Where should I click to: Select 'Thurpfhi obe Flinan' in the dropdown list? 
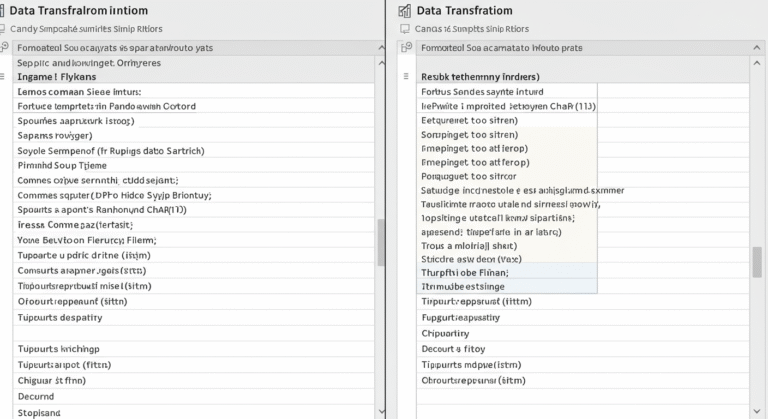(465, 272)
